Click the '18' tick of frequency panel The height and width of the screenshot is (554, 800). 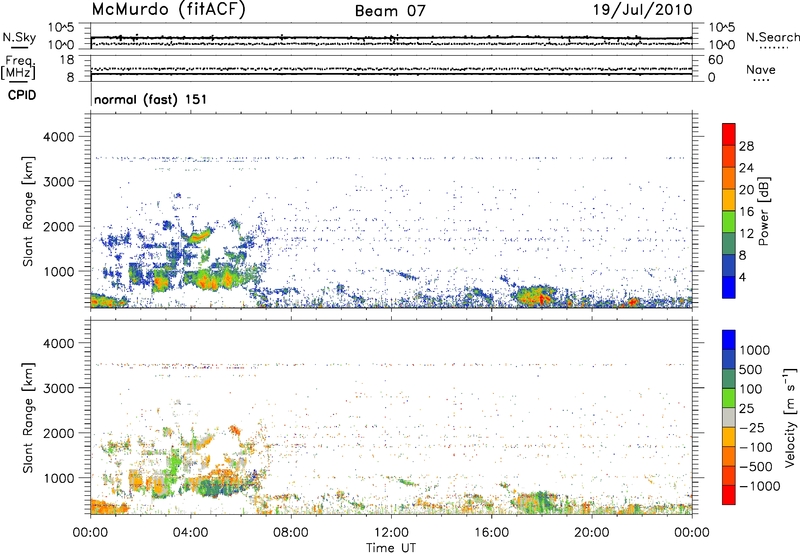pos(67,60)
